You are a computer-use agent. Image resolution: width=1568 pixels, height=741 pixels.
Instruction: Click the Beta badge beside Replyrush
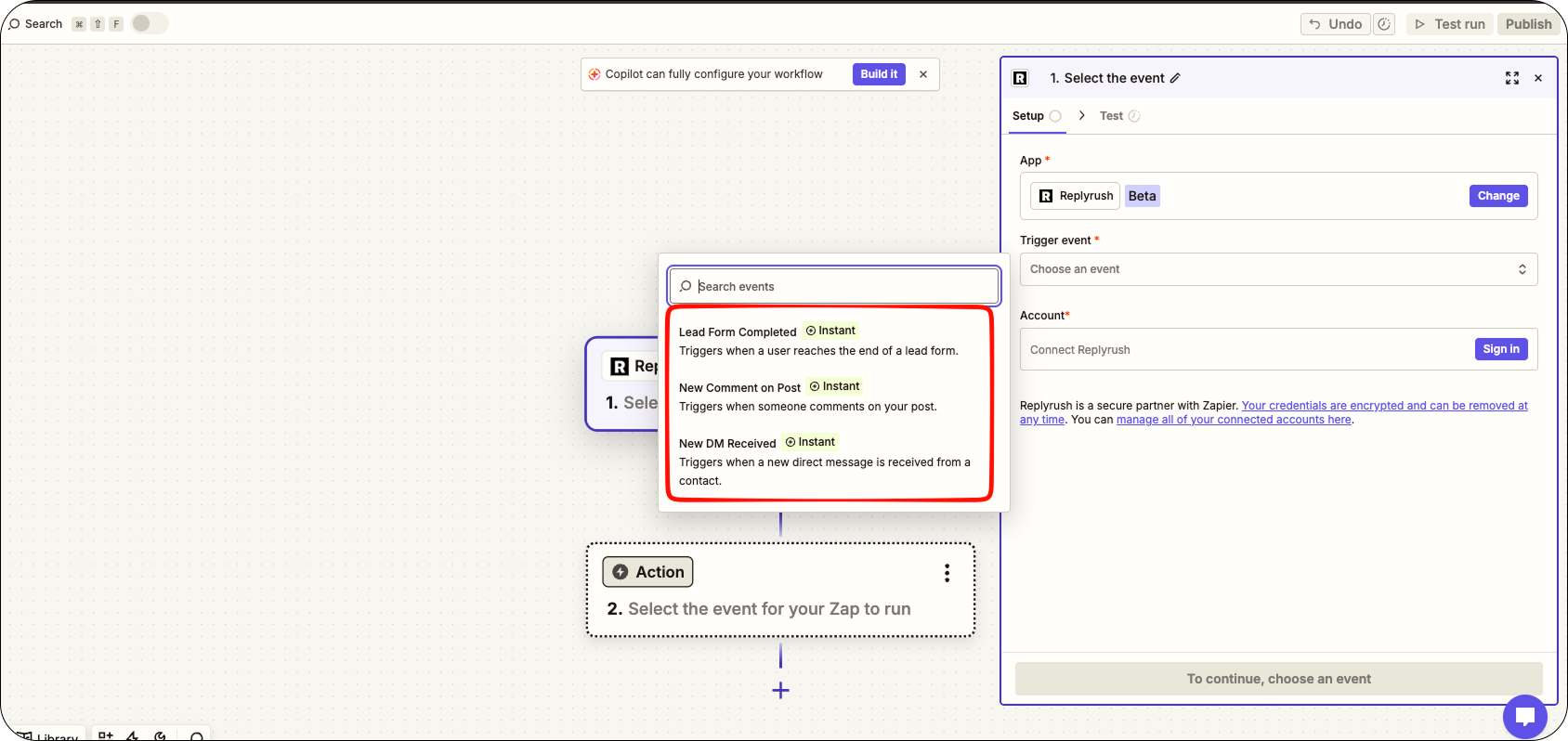[1143, 196]
